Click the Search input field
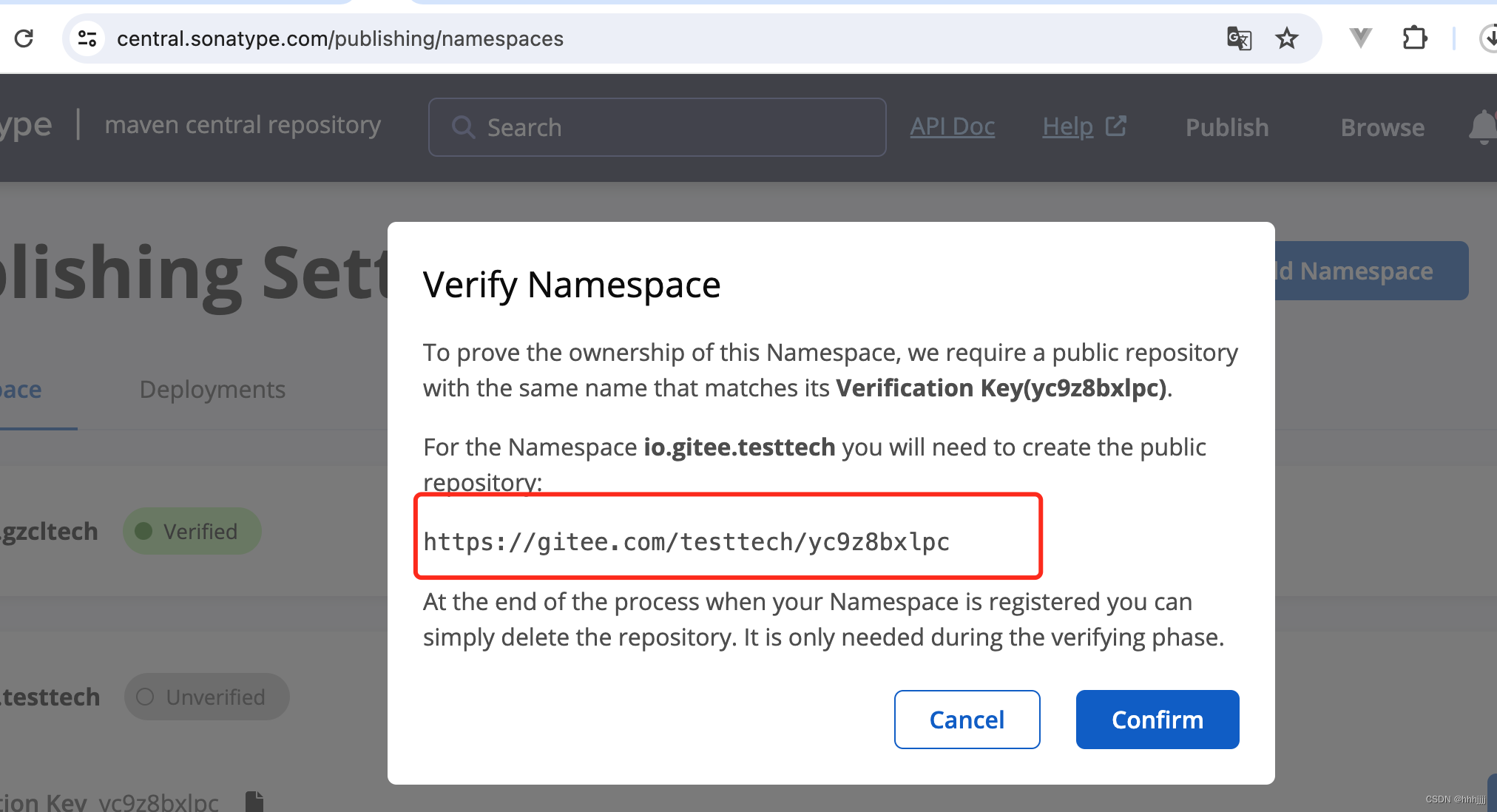The height and width of the screenshot is (812, 1497). click(658, 127)
